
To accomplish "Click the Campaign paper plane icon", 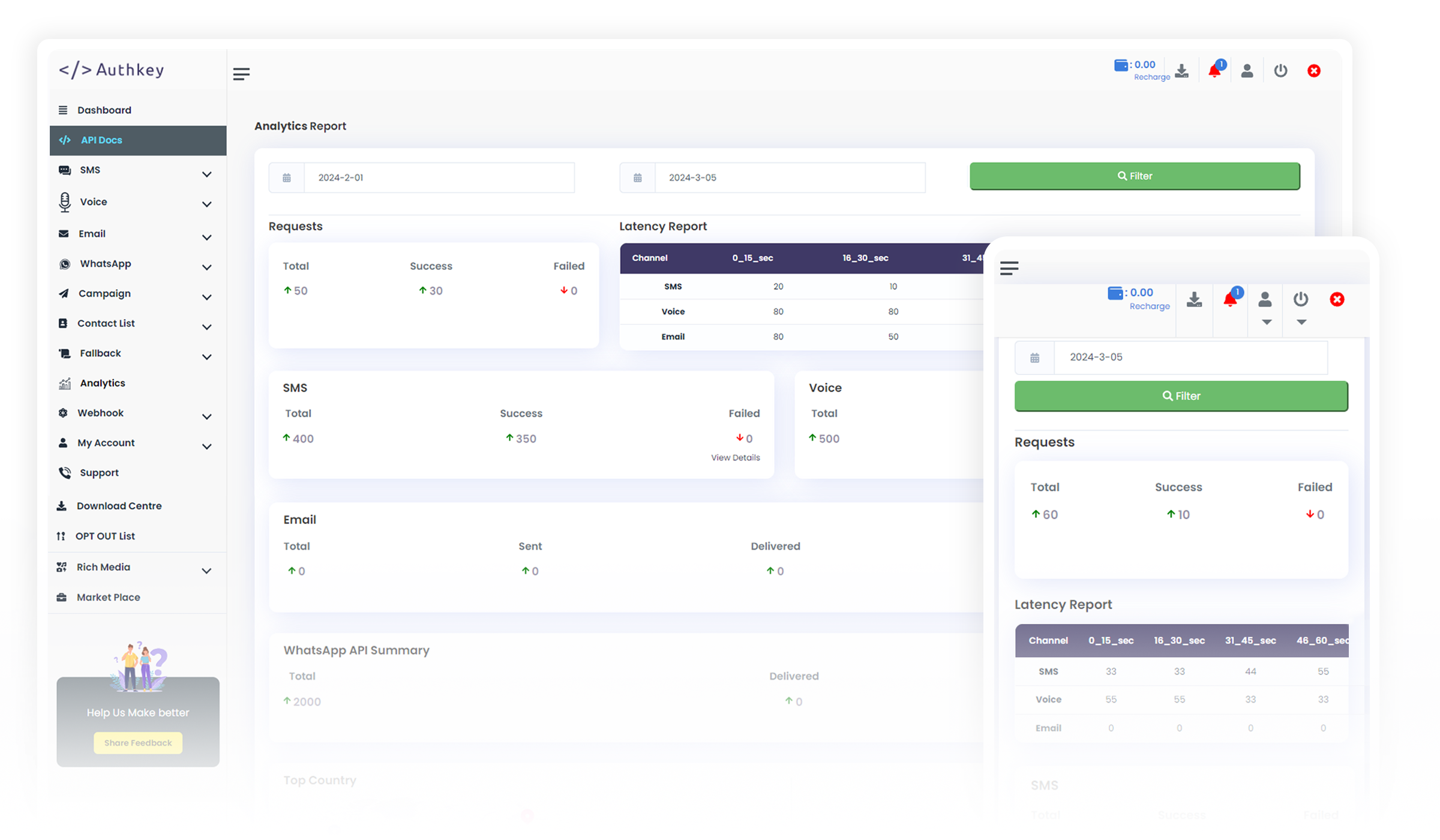I will pyautogui.click(x=64, y=293).
